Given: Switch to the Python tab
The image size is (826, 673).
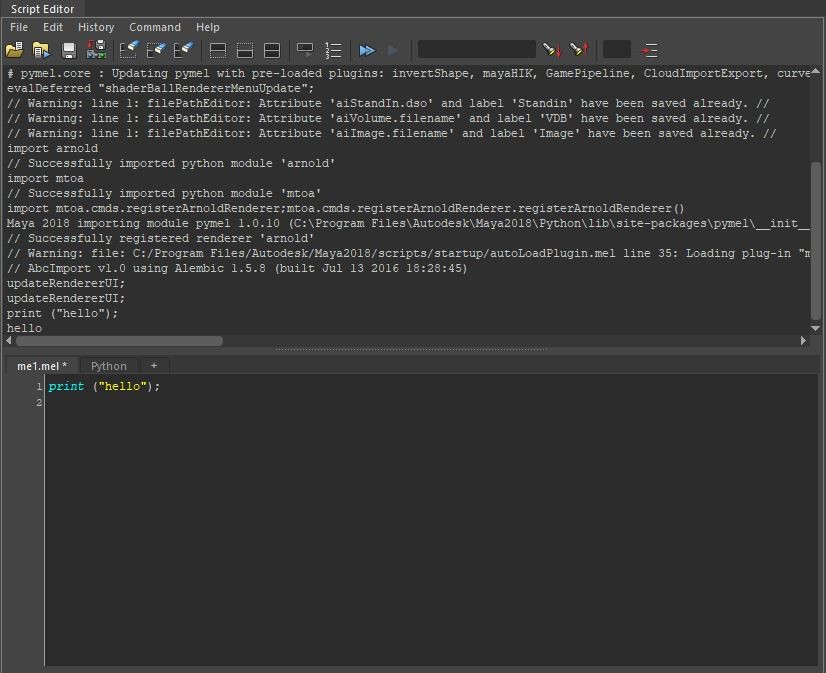Looking at the screenshot, I should (x=109, y=366).
